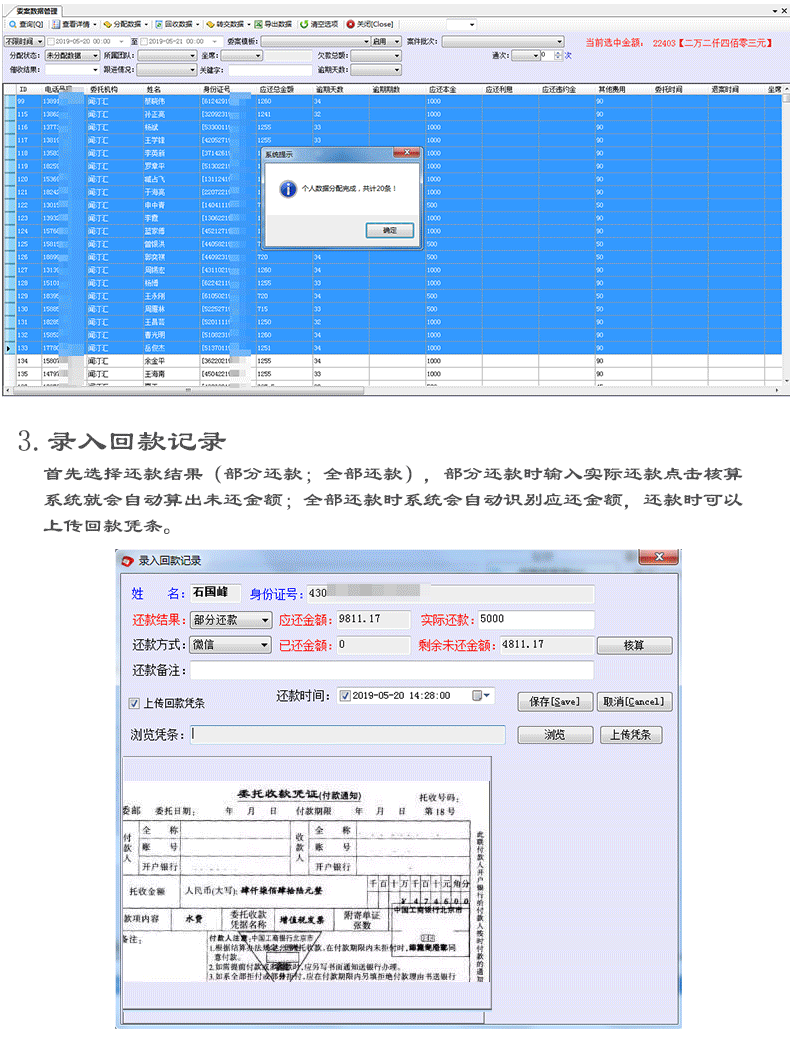Click the 浏览凭条 path input field
The width and height of the screenshot is (790, 1050).
347,735
